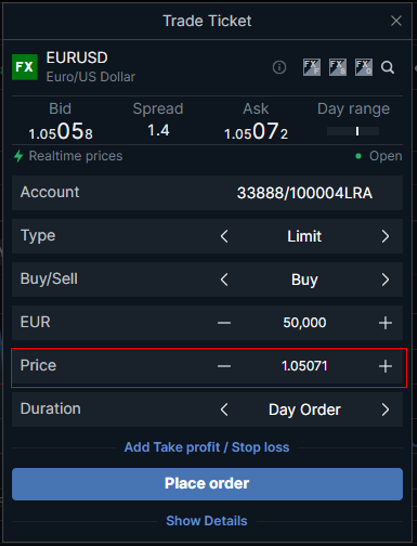This screenshot has height=546, width=417.
Task: Switch order Type to next option
Action: [x=385, y=236]
